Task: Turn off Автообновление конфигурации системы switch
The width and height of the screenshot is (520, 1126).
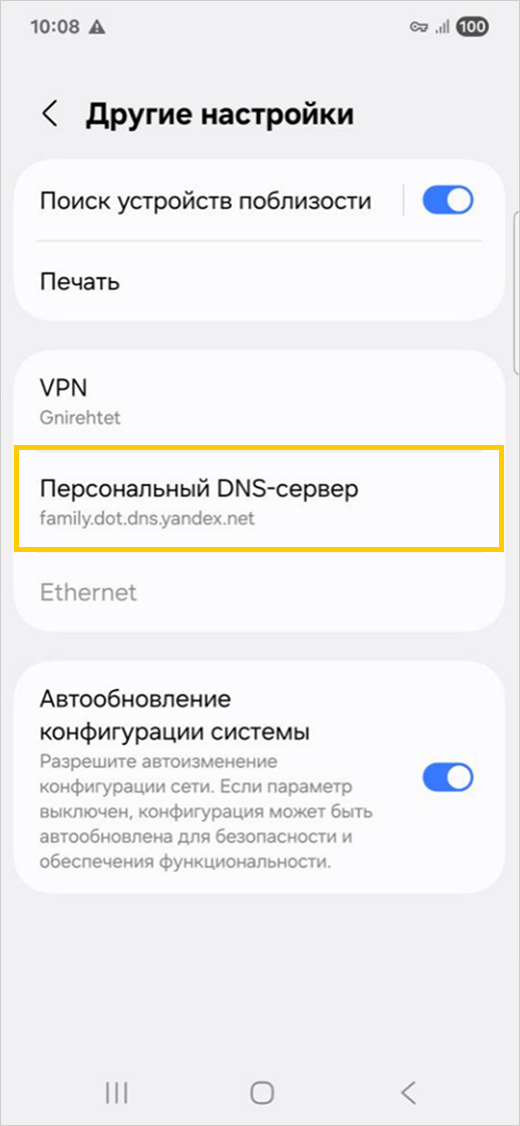Action: tap(447, 778)
